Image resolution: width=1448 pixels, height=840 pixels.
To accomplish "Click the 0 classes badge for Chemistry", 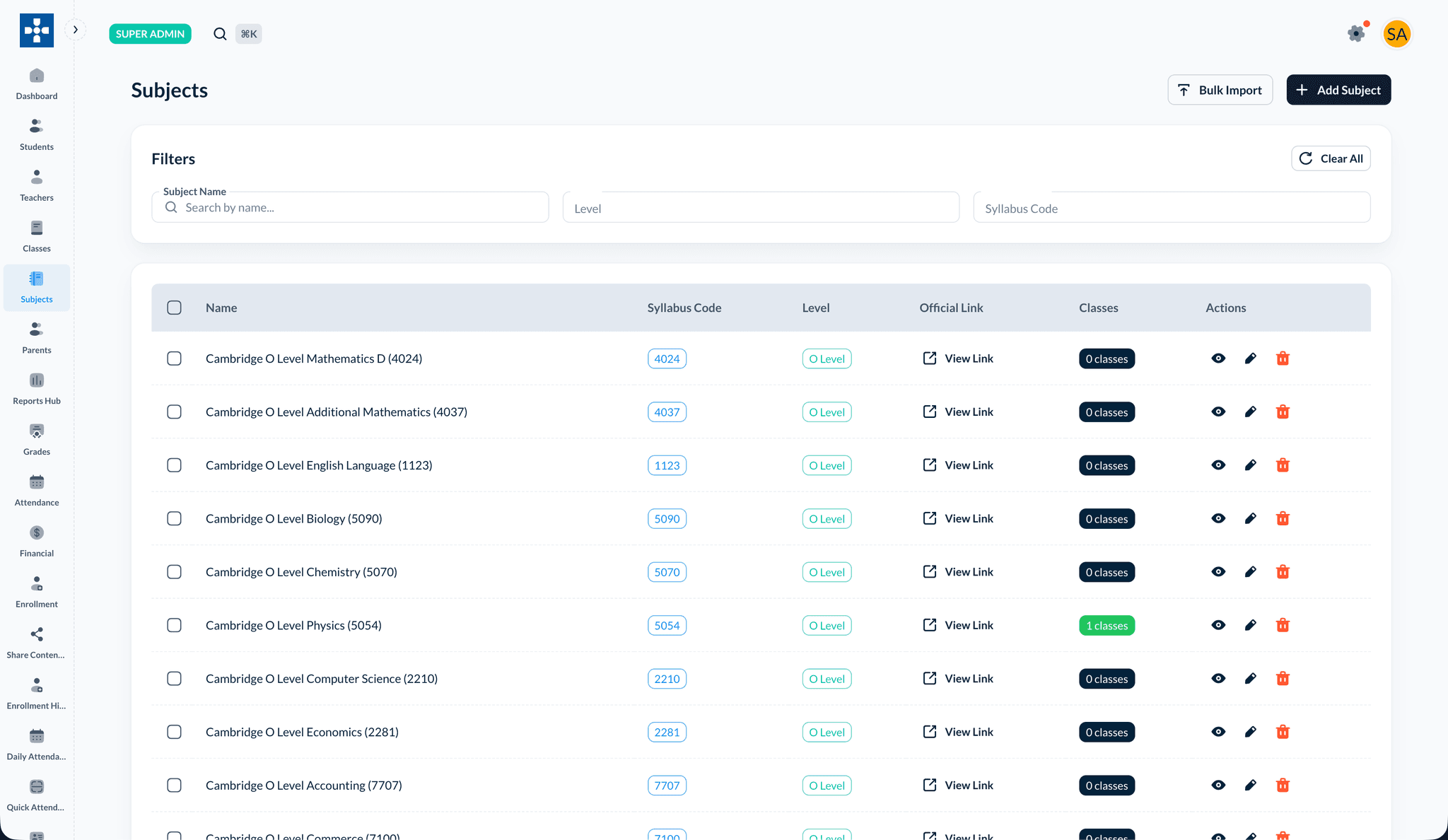I will (1107, 572).
